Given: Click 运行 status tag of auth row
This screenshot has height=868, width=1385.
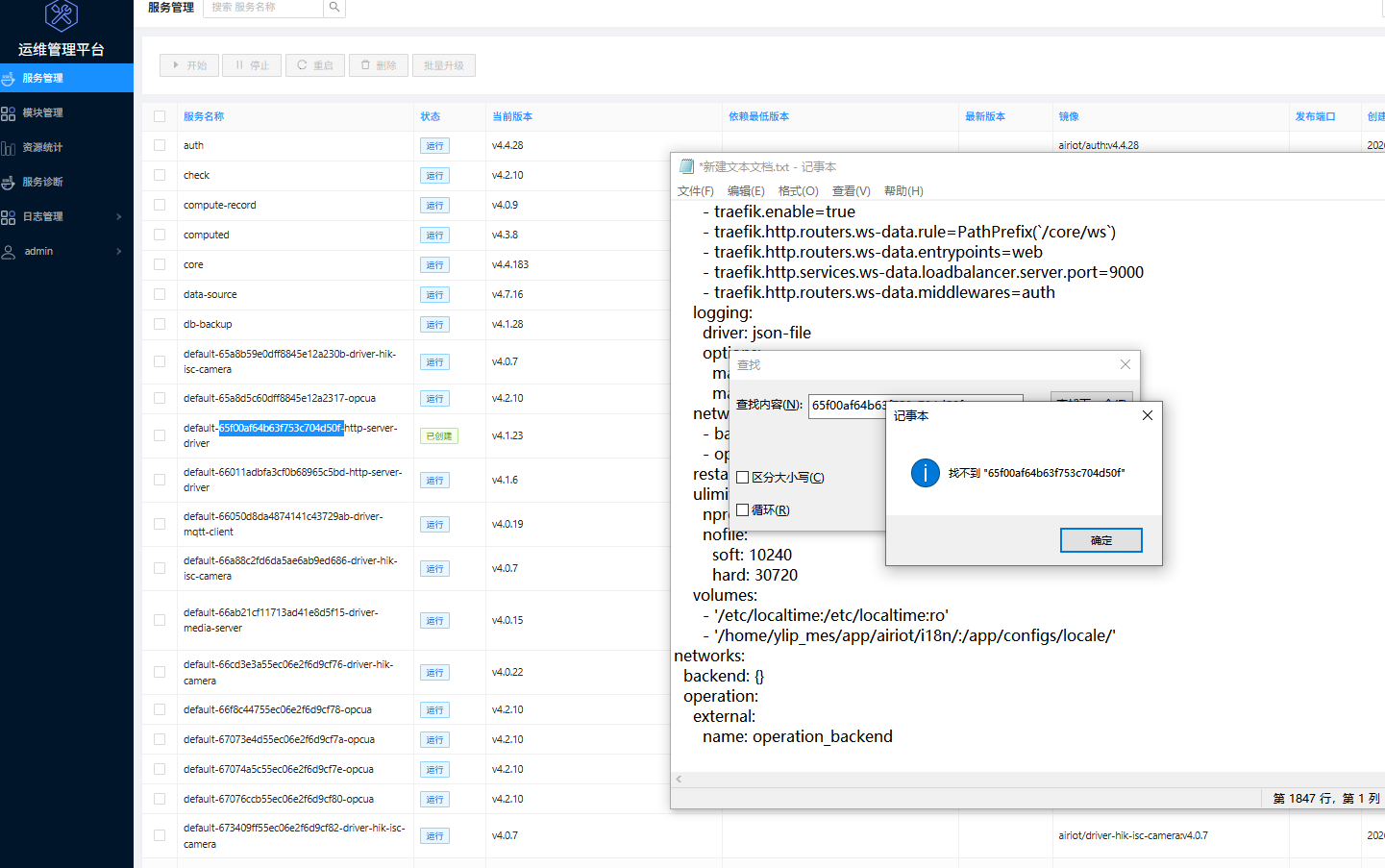Looking at the screenshot, I should pyautogui.click(x=434, y=145).
